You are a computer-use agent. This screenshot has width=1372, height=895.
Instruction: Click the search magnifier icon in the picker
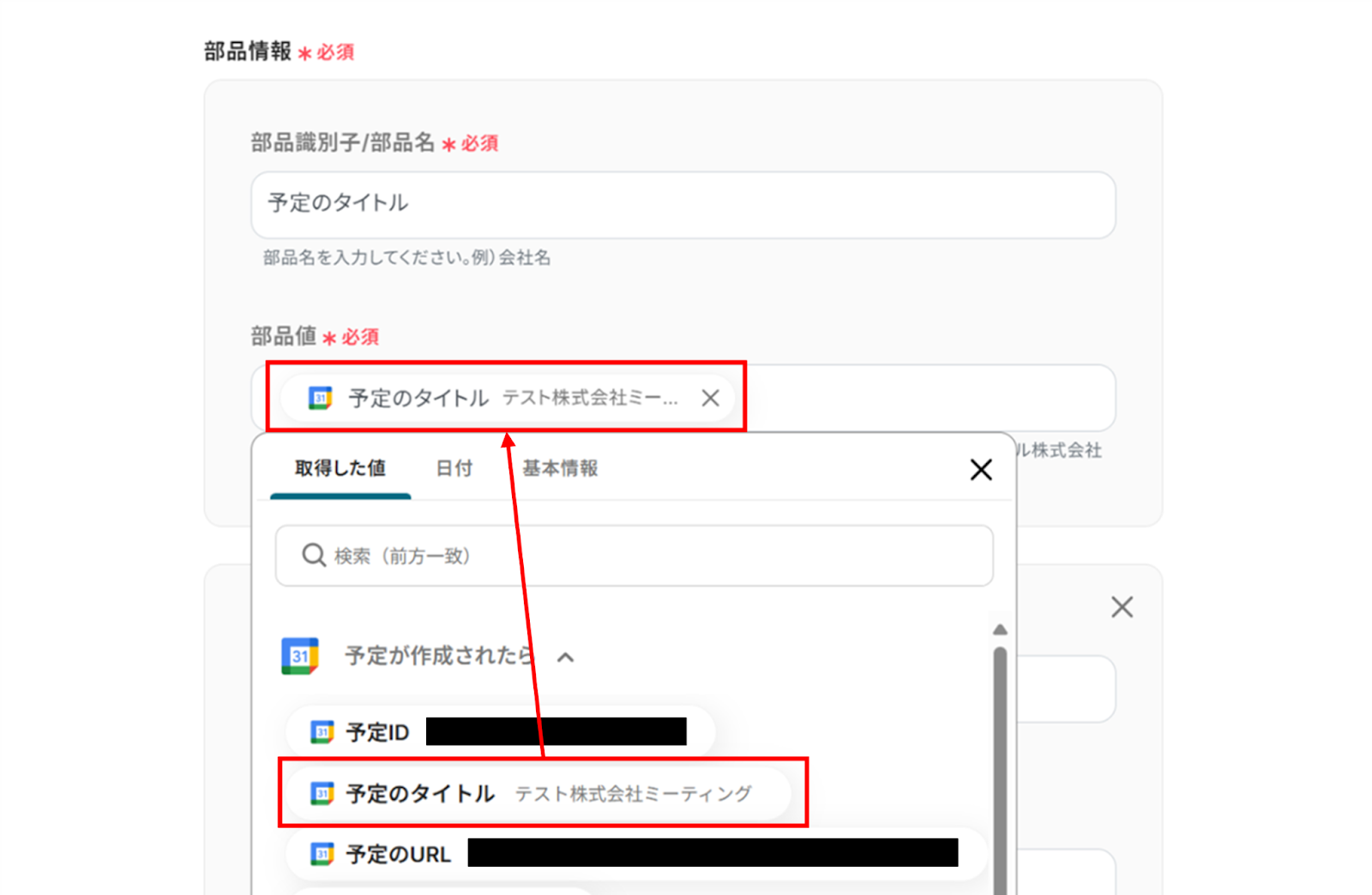314,556
